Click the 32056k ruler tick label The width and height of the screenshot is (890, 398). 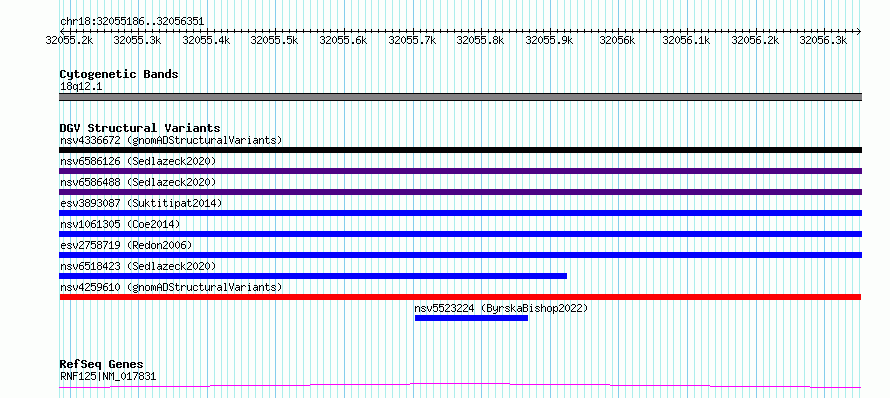tap(617, 40)
